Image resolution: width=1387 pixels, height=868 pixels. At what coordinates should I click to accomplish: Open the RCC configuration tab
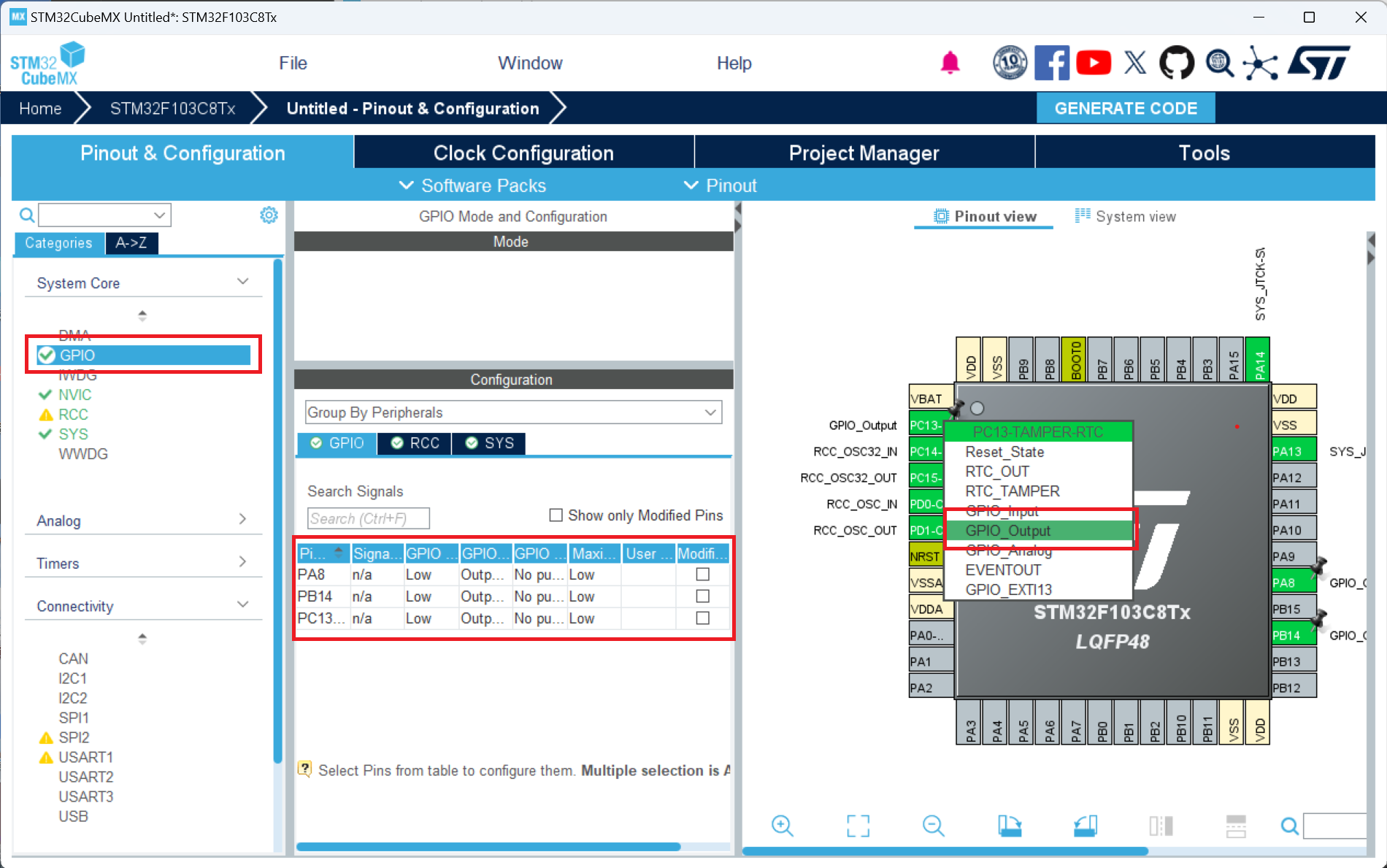[x=415, y=443]
